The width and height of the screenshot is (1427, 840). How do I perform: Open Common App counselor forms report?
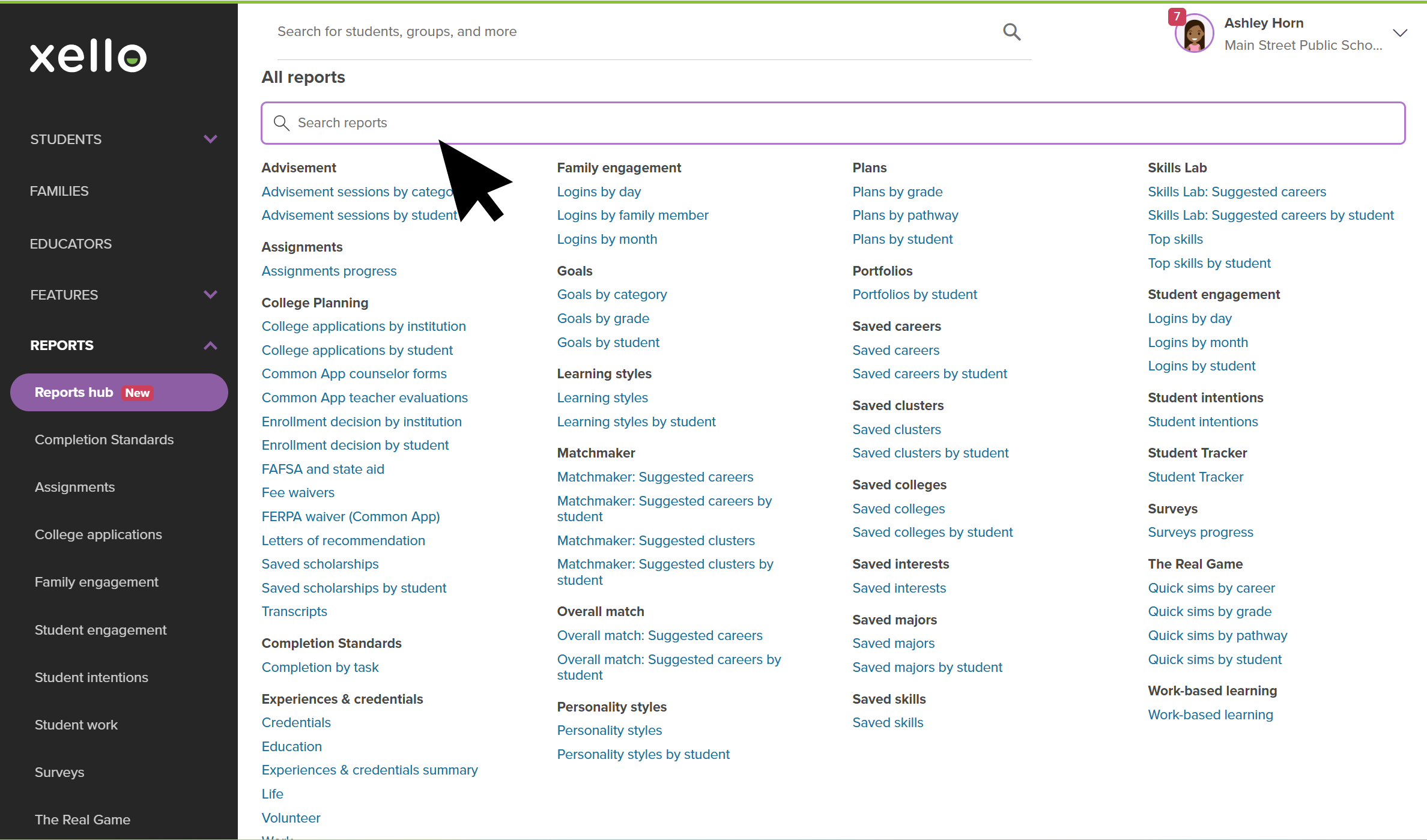click(354, 373)
